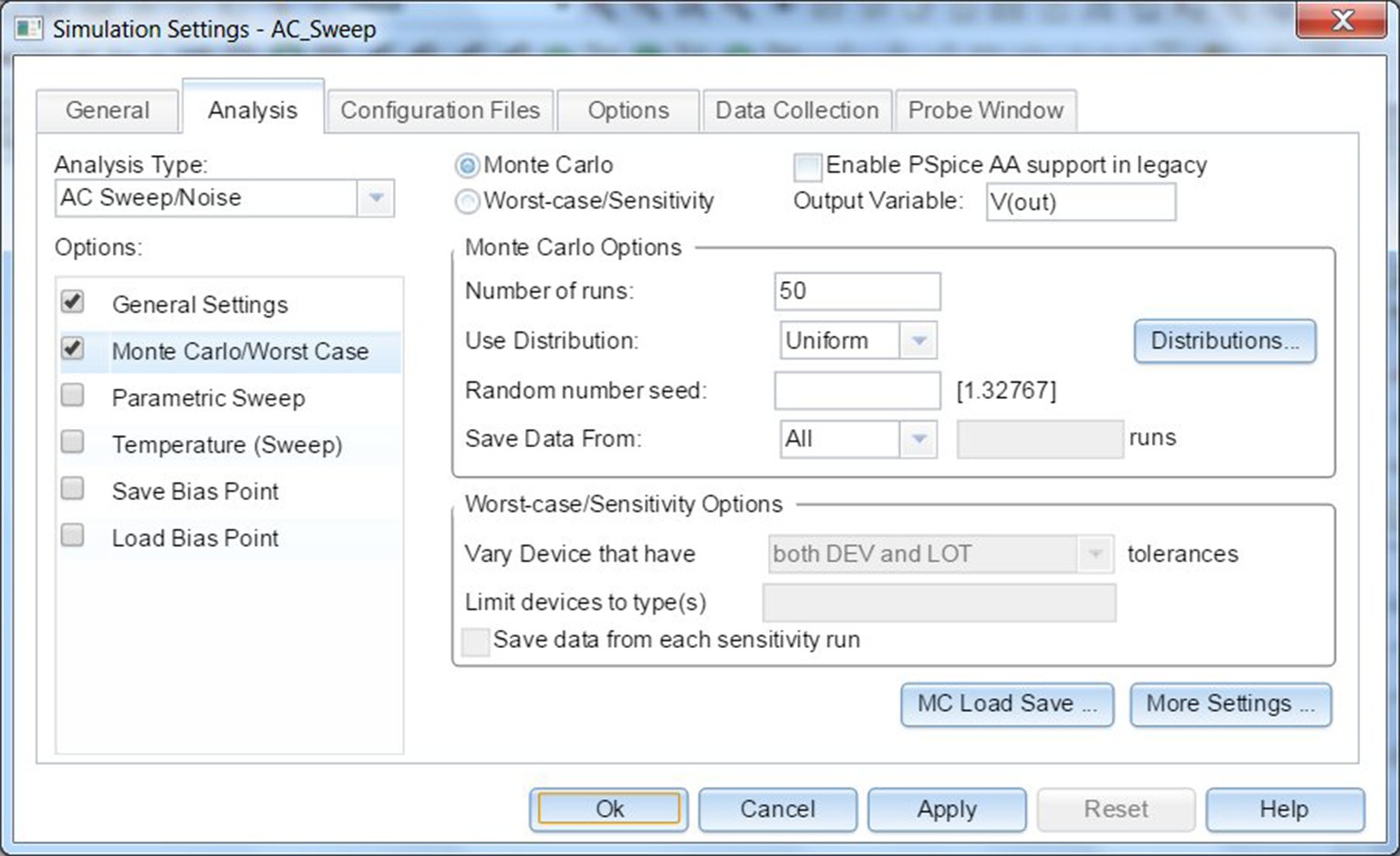The width and height of the screenshot is (1400, 856).
Task: Open the Analysis Type dropdown
Action: tap(375, 198)
